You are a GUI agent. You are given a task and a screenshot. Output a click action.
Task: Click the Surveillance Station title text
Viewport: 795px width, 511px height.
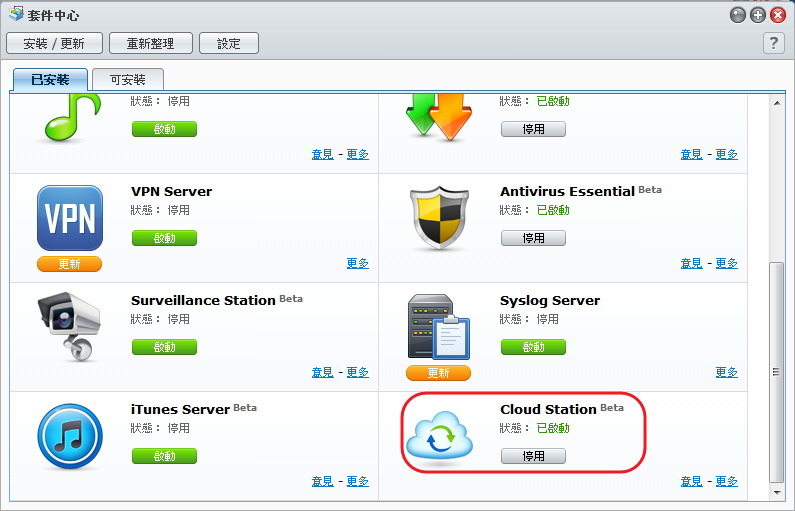[x=203, y=301]
